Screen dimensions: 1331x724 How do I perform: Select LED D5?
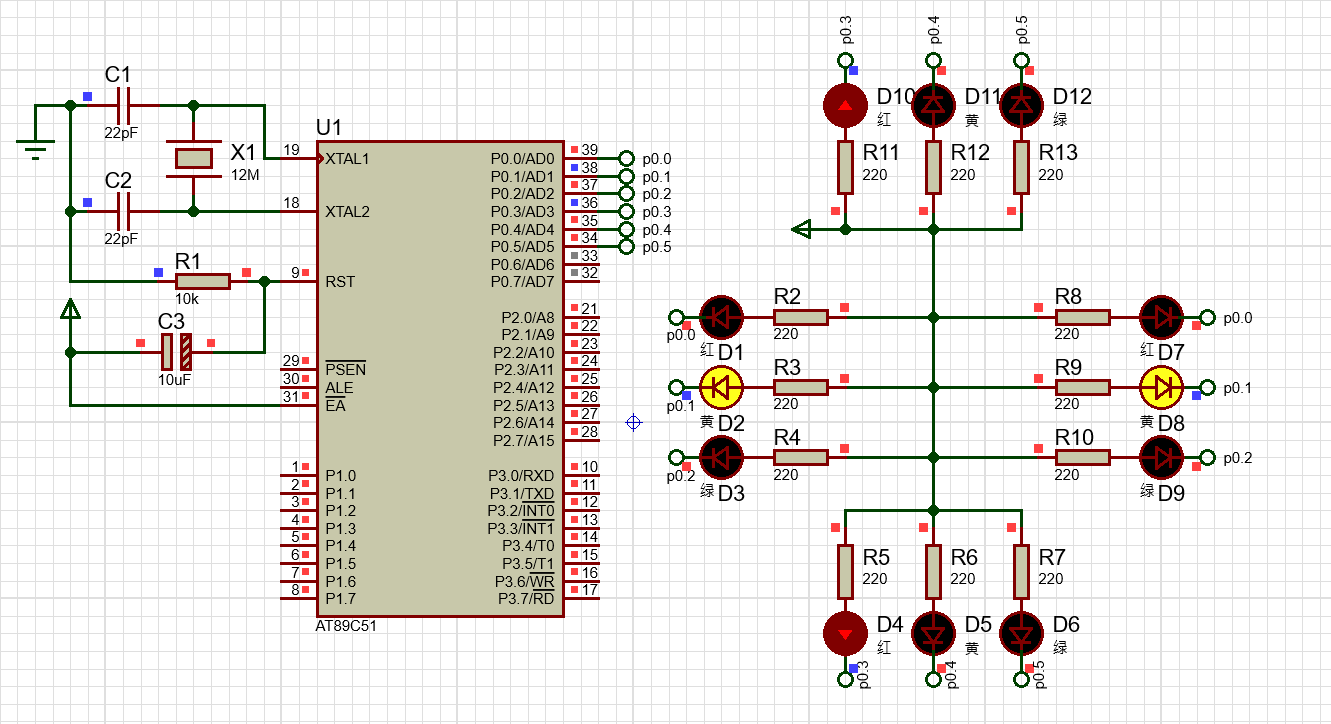(x=934, y=633)
